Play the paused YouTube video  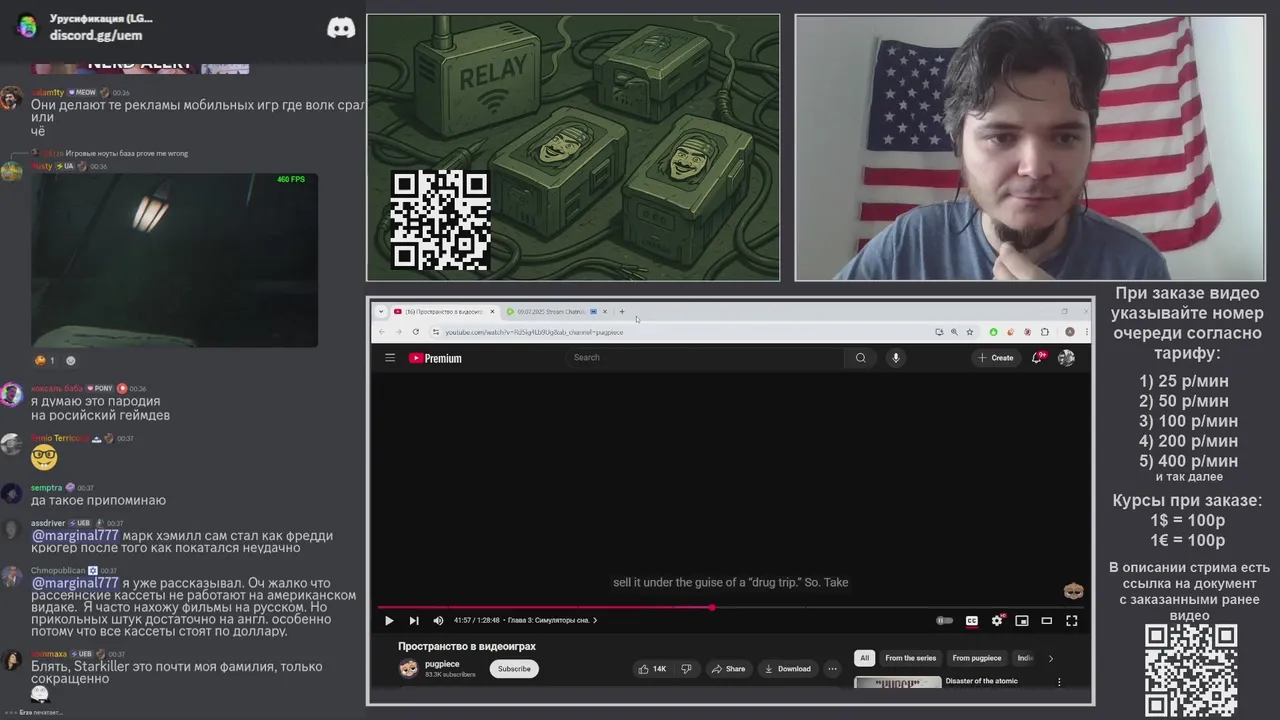(389, 621)
